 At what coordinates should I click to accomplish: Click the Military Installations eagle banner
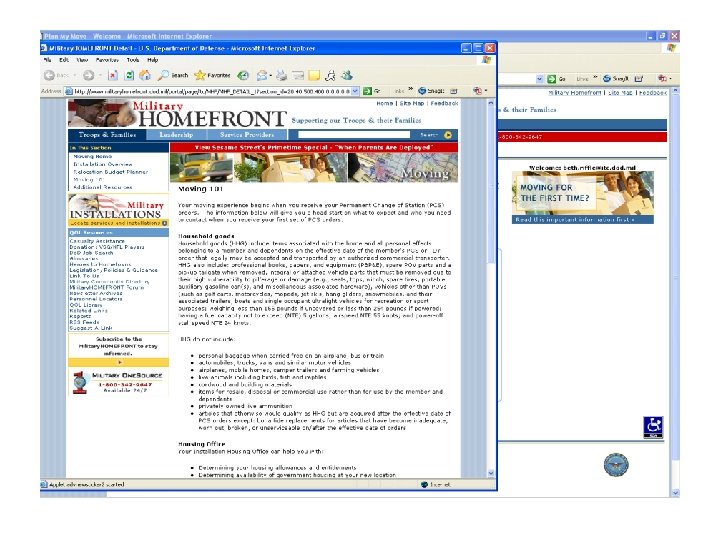(x=118, y=210)
